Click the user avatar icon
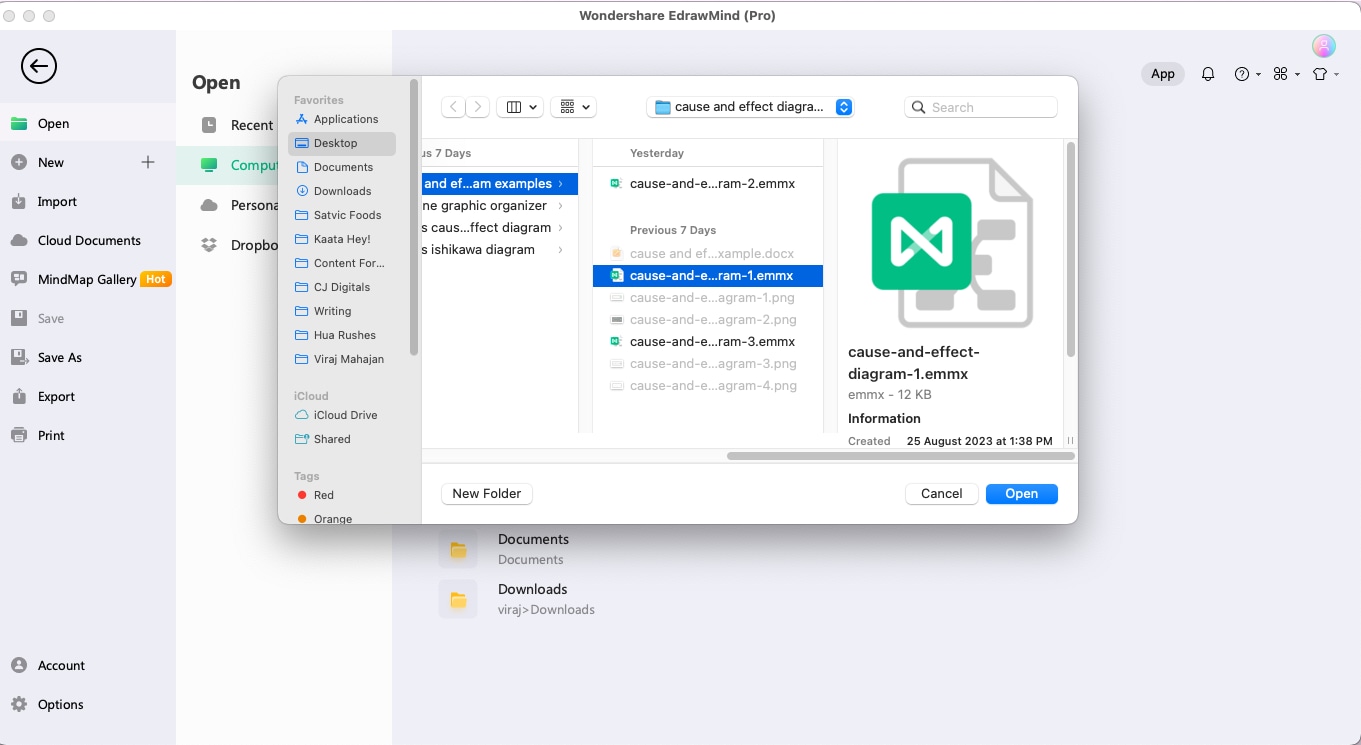Viewport: 1361px width, 745px height. pyautogui.click(x=1323, y=46)
